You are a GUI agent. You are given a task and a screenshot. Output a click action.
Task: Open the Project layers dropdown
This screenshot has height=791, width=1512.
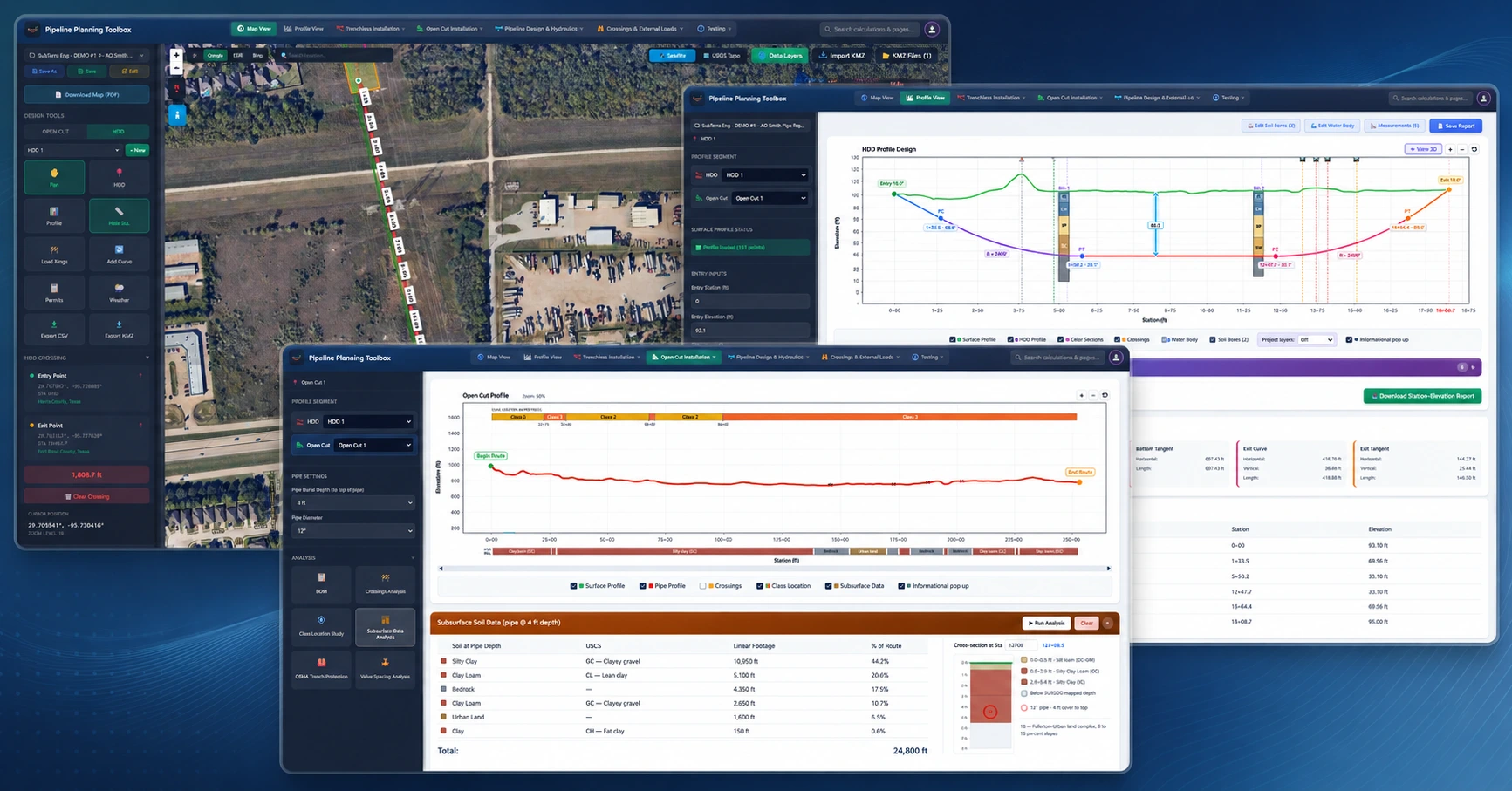[x=1315, y=339]
